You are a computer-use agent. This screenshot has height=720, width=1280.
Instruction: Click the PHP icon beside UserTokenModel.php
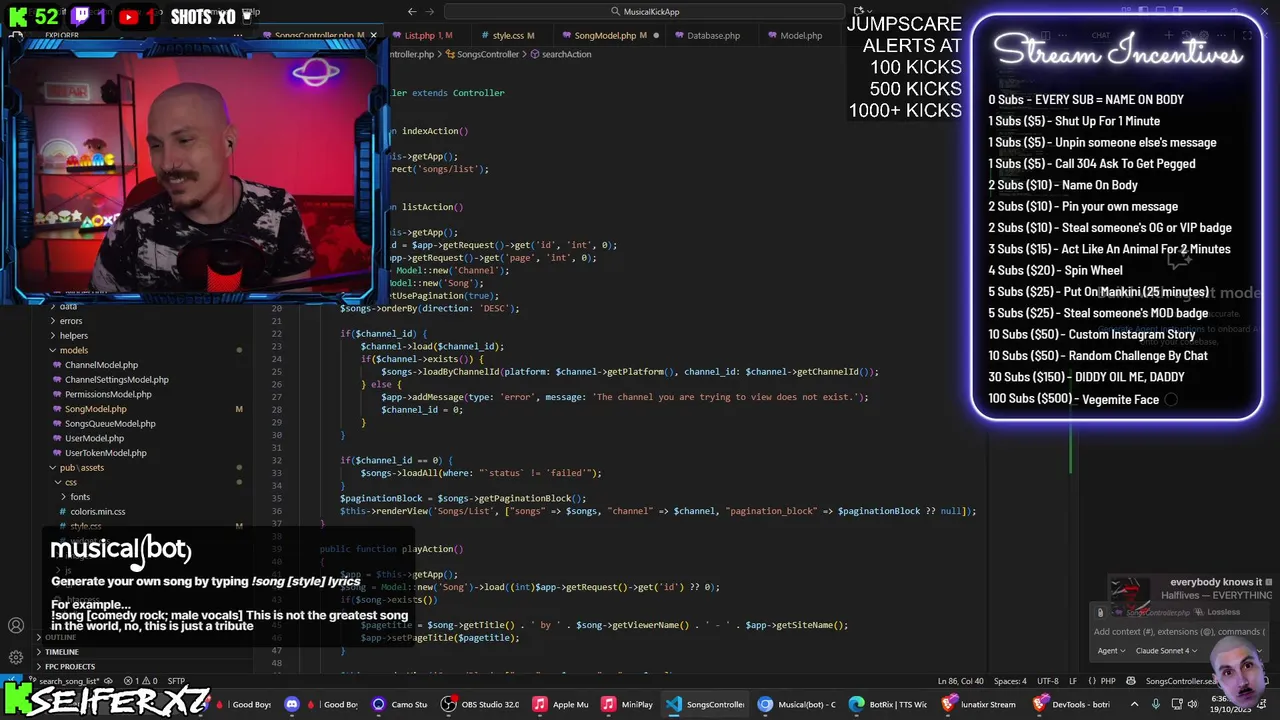(58, 453)
